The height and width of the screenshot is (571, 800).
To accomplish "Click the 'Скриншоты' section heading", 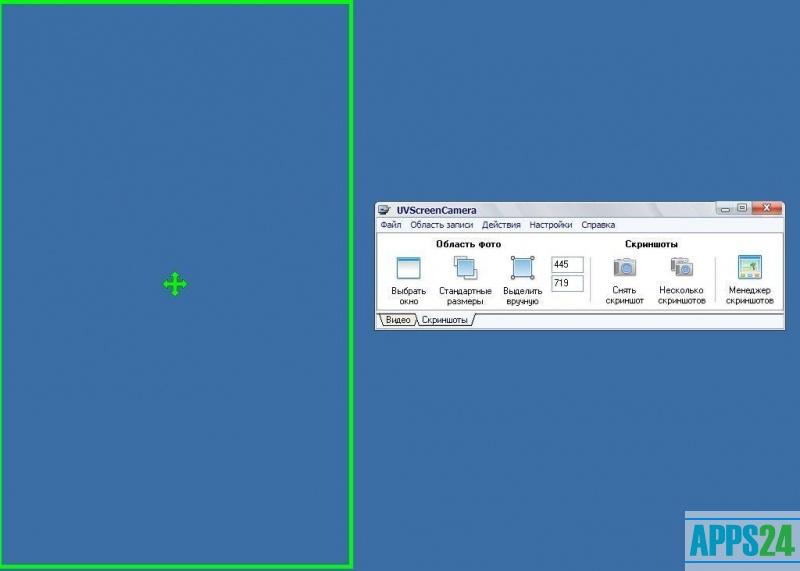I will tap(651, 244).
